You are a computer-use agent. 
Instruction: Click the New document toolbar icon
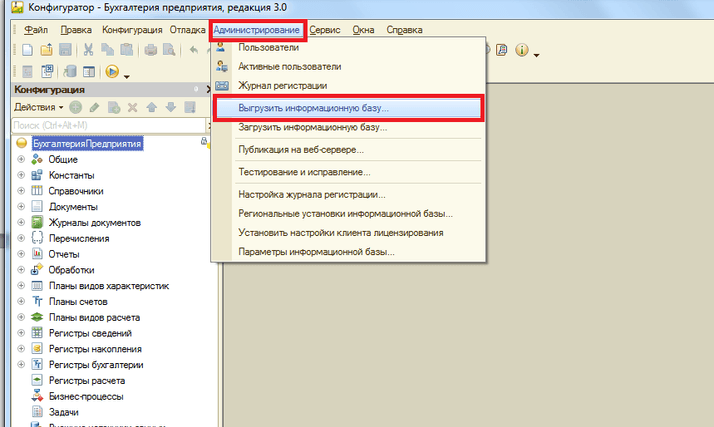[x=25, y=49]
